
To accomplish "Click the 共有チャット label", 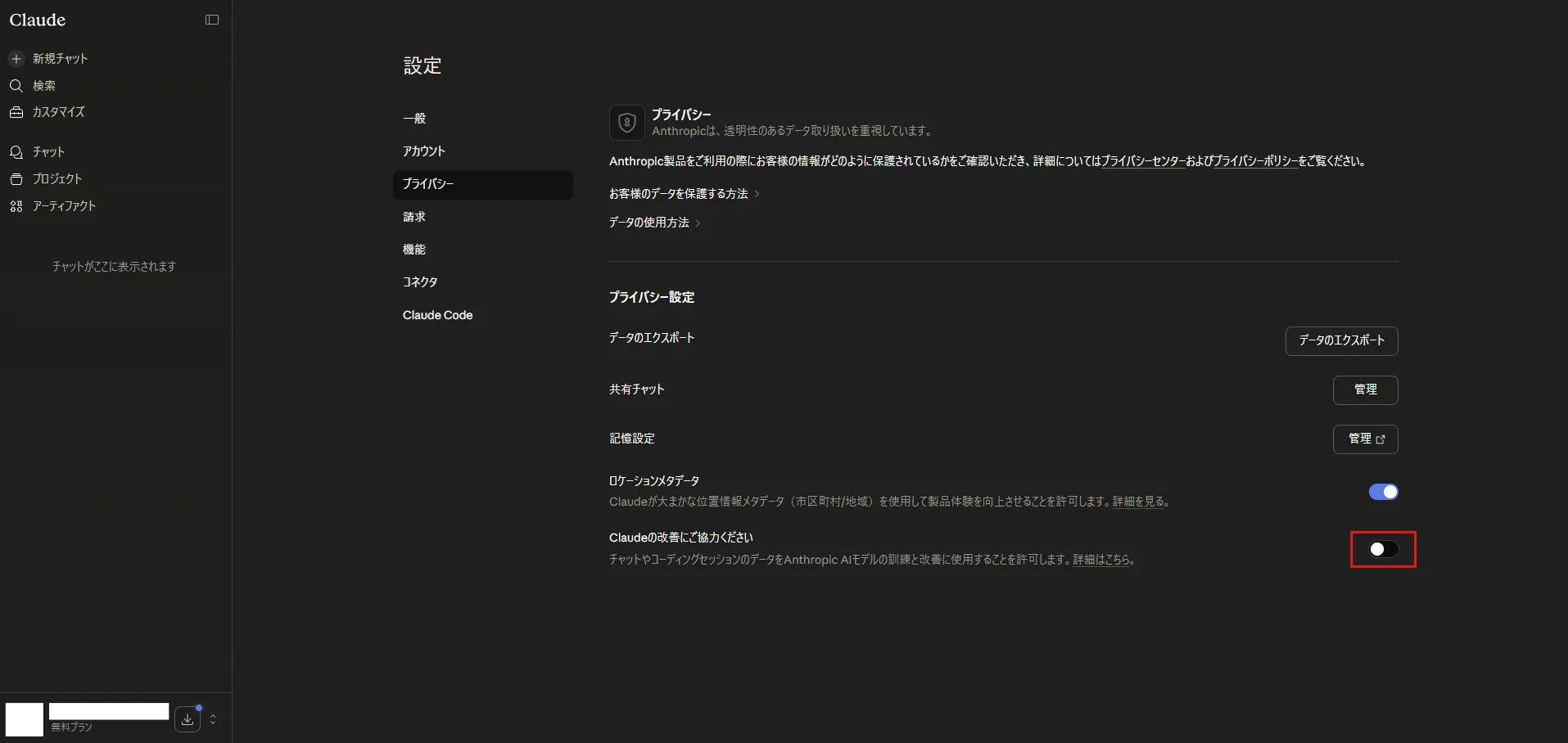I will 636,390.
